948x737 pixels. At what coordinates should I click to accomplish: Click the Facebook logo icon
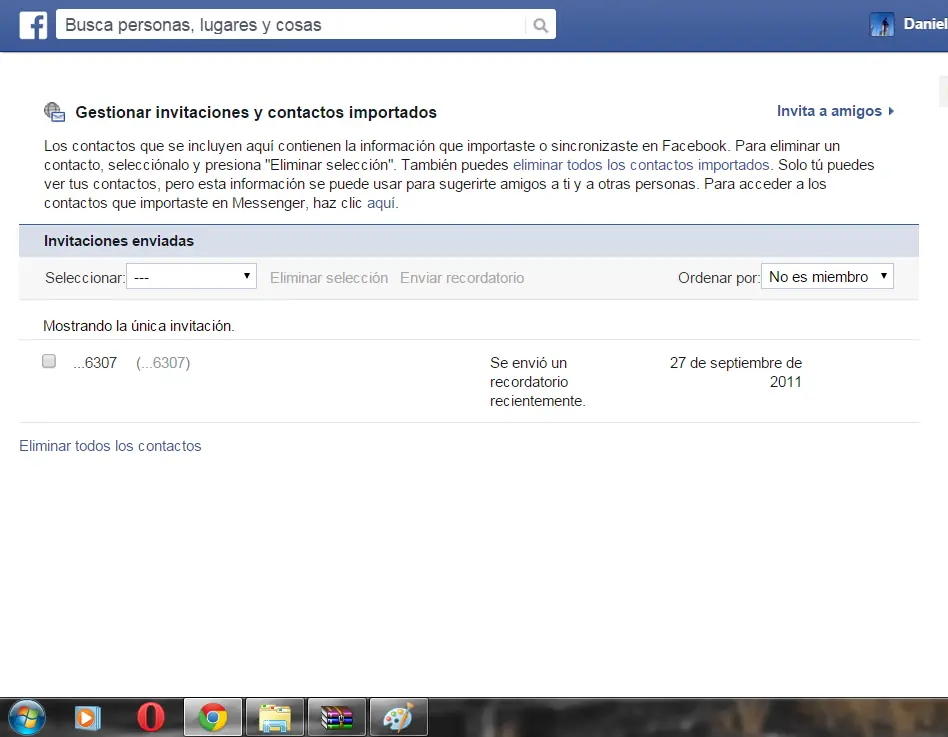click(33, 25)
